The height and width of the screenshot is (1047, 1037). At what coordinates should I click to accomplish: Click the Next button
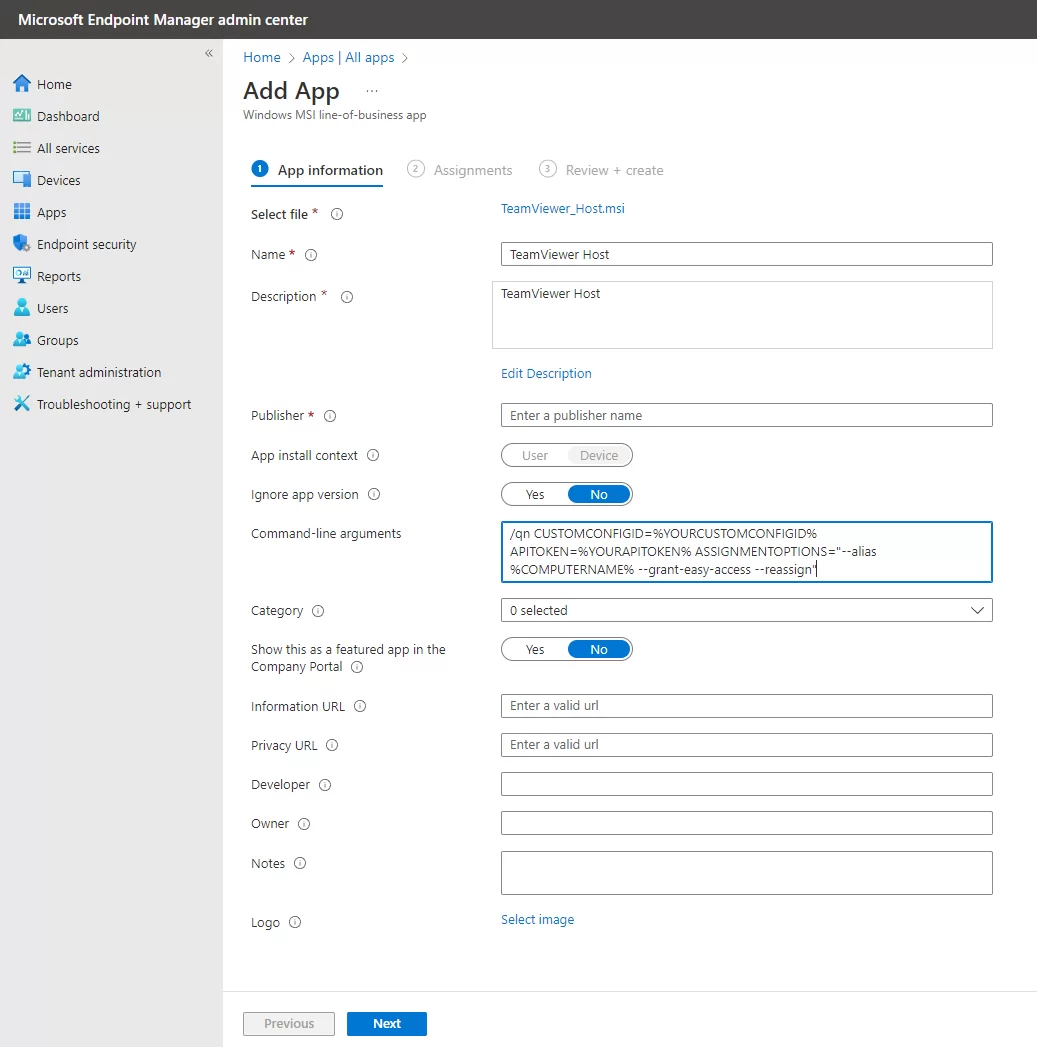pos(387,1023)
